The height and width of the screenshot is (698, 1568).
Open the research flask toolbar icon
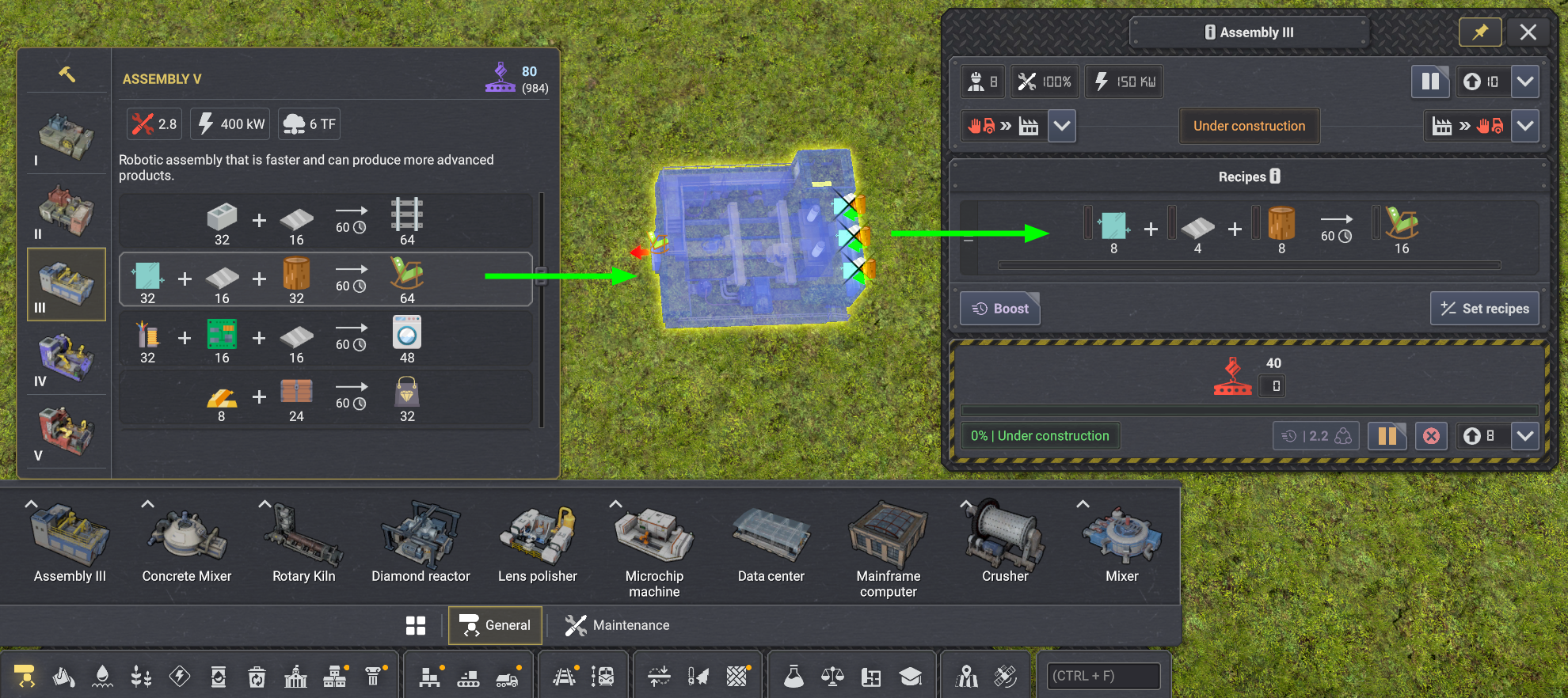794,676
